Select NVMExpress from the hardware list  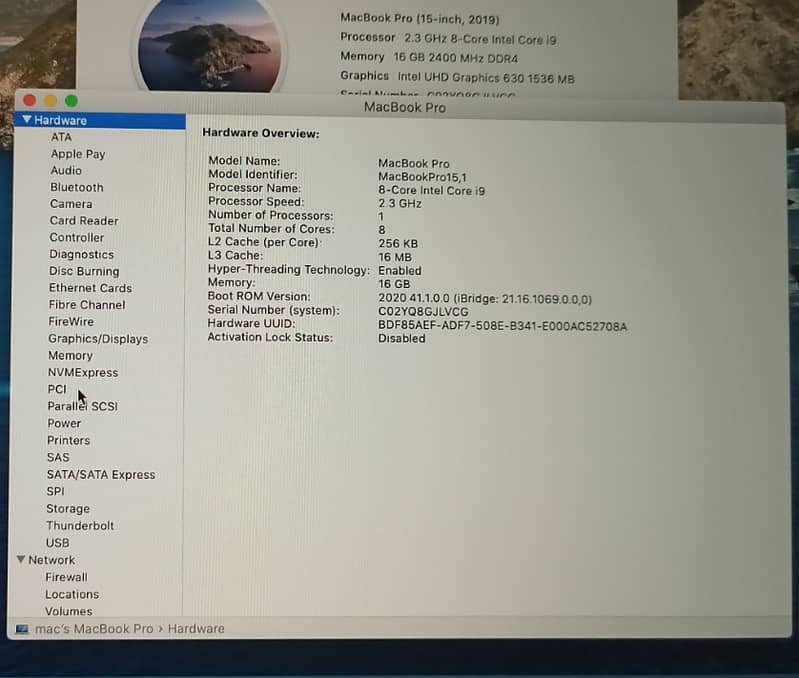click(x=82, y=372)
